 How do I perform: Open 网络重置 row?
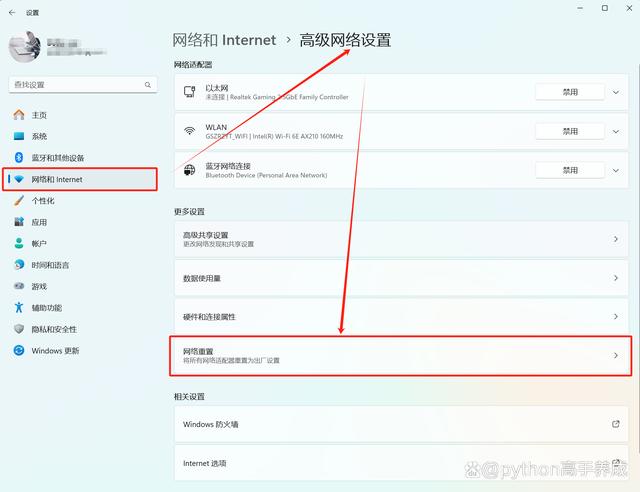(x=401, y=356)
